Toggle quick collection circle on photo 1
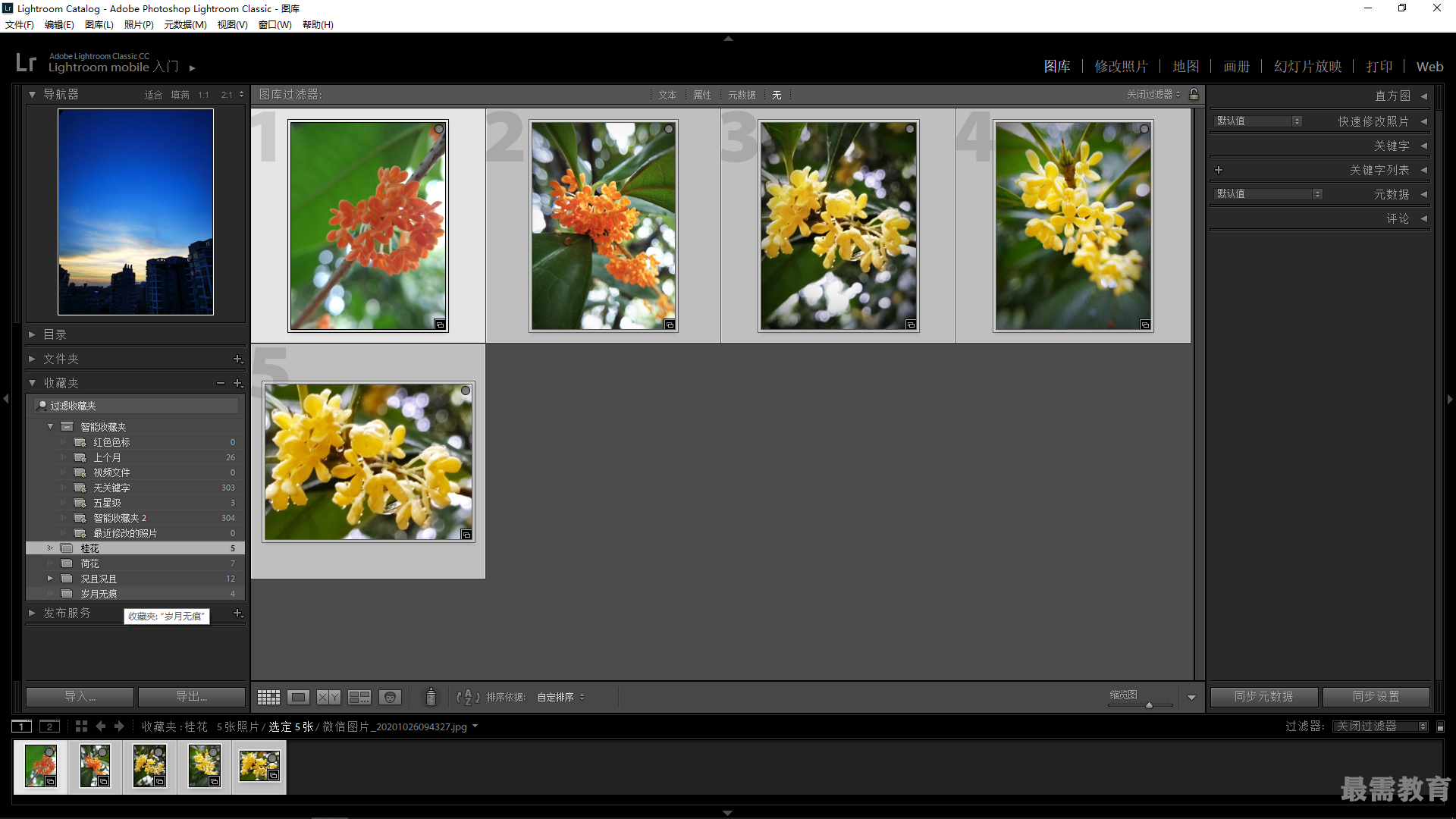Viewport: 1456px width, 819px height. tap(439, 129)
